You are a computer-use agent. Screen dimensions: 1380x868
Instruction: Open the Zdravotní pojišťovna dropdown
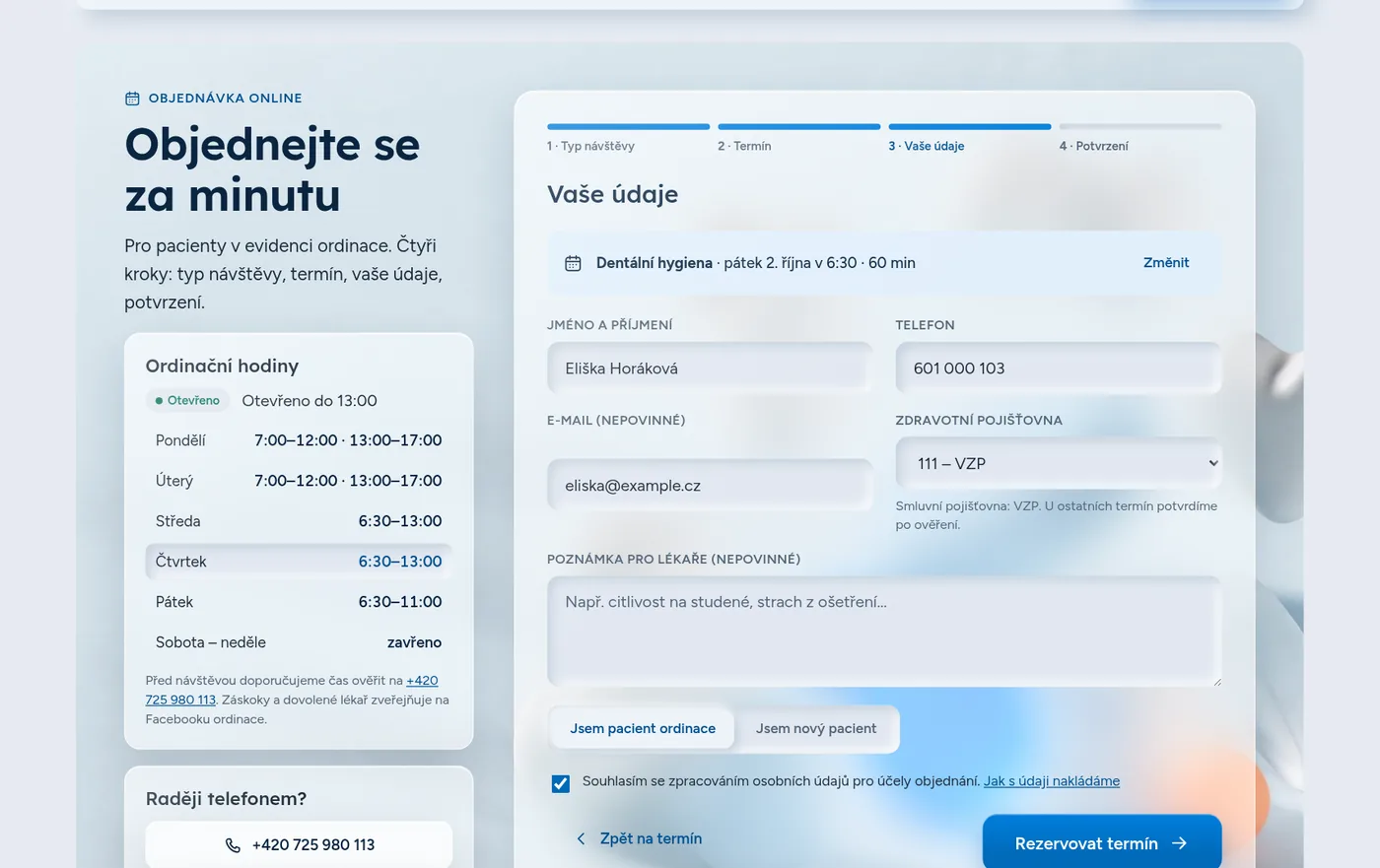[1059, 463]
